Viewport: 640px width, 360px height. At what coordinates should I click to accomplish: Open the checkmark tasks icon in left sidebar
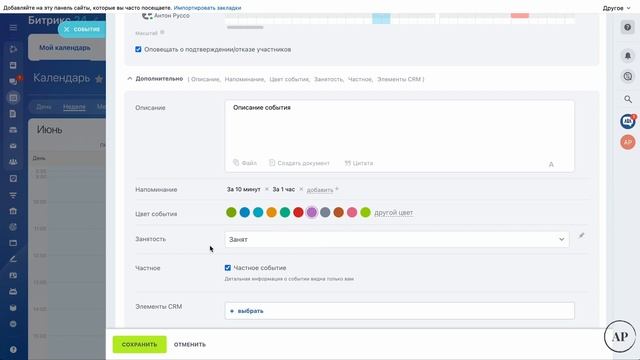coord(13,178)
